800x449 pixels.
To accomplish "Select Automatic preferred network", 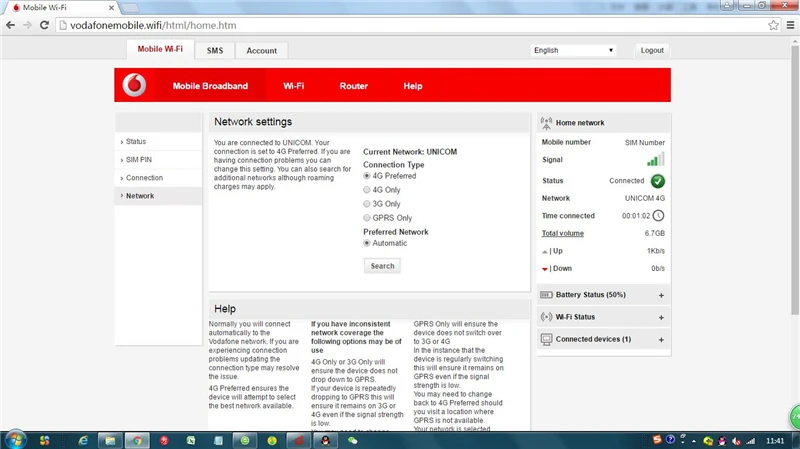I will coord(366,243).
